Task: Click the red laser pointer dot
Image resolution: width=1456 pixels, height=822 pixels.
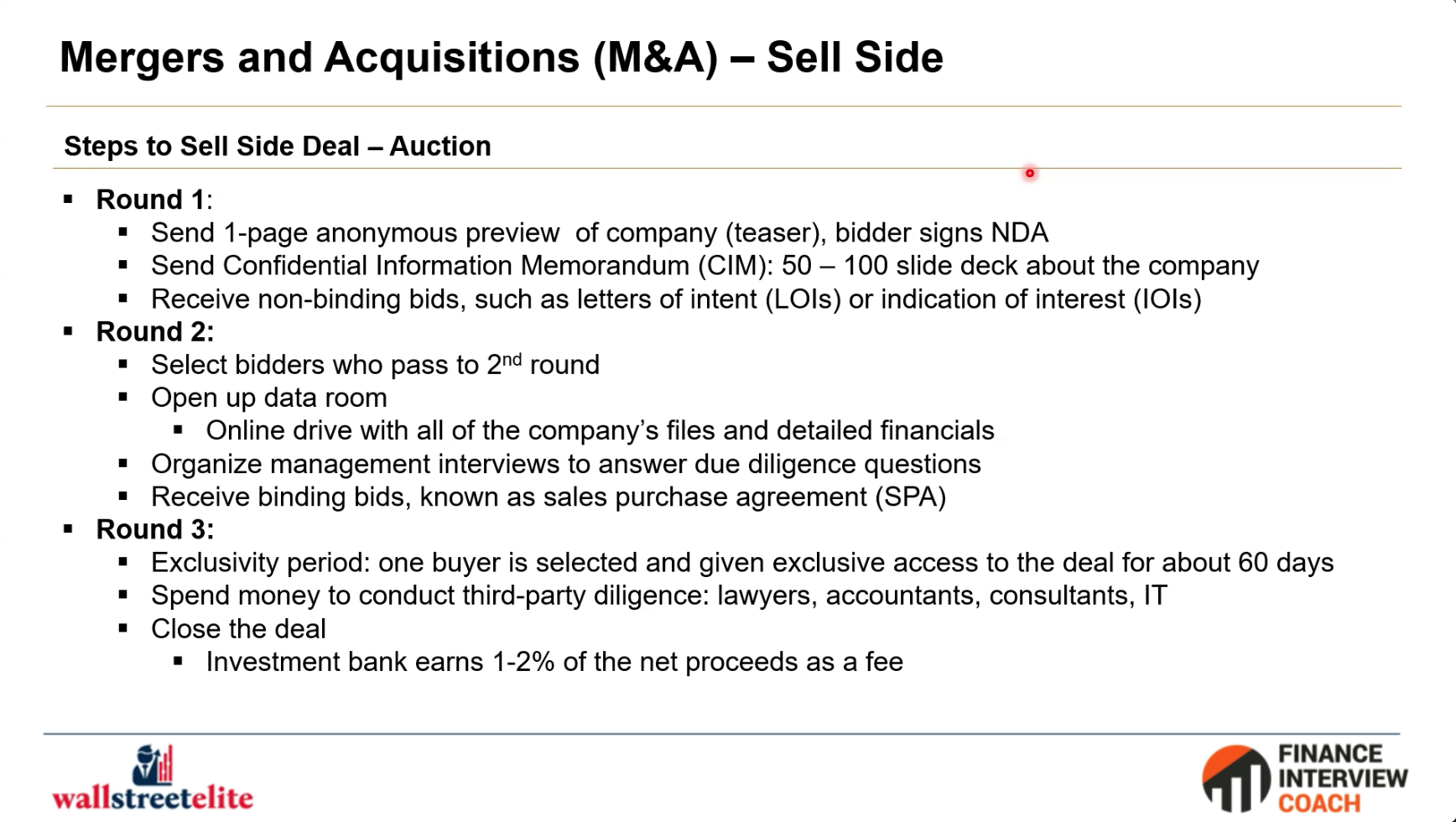Action: pyautogui.click(x=1030, y=174)
